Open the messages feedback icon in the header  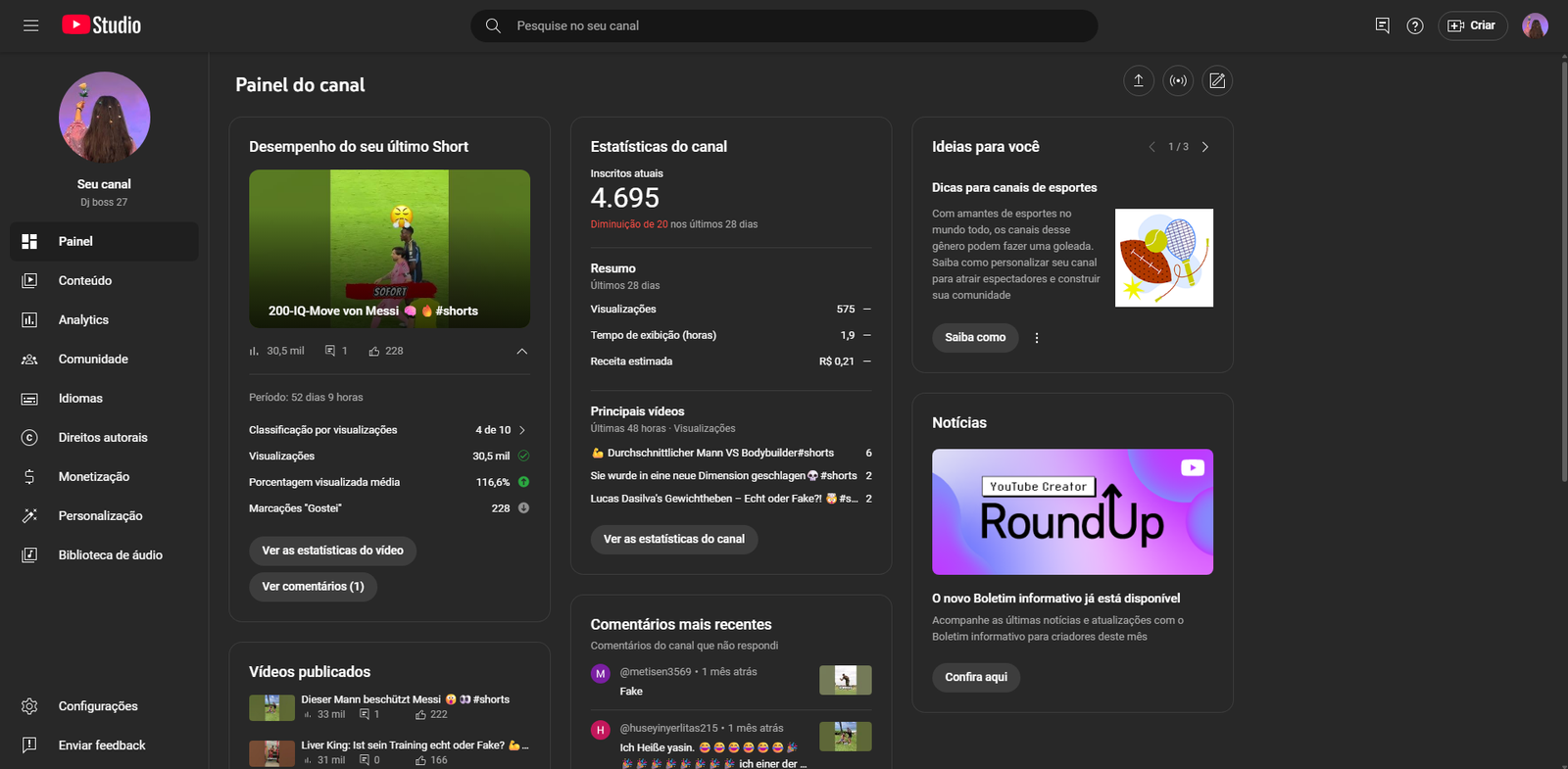coord(1382,25)
